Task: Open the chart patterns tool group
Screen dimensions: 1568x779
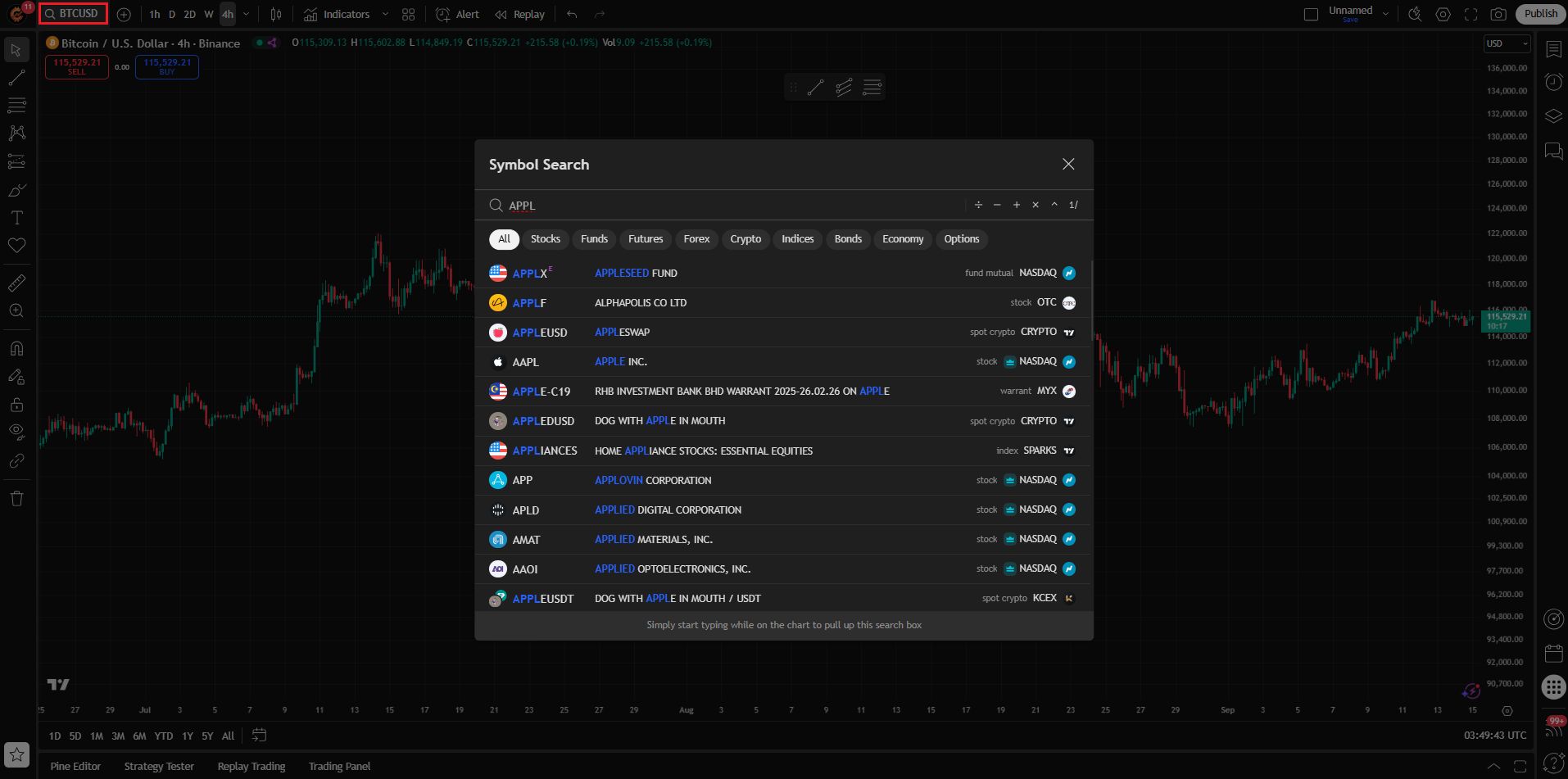Action: 16,133
